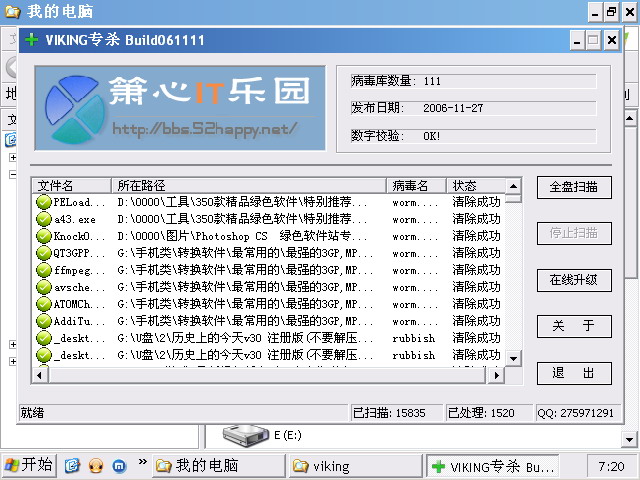Exit using the 退出 button

(x=574, y=373)
